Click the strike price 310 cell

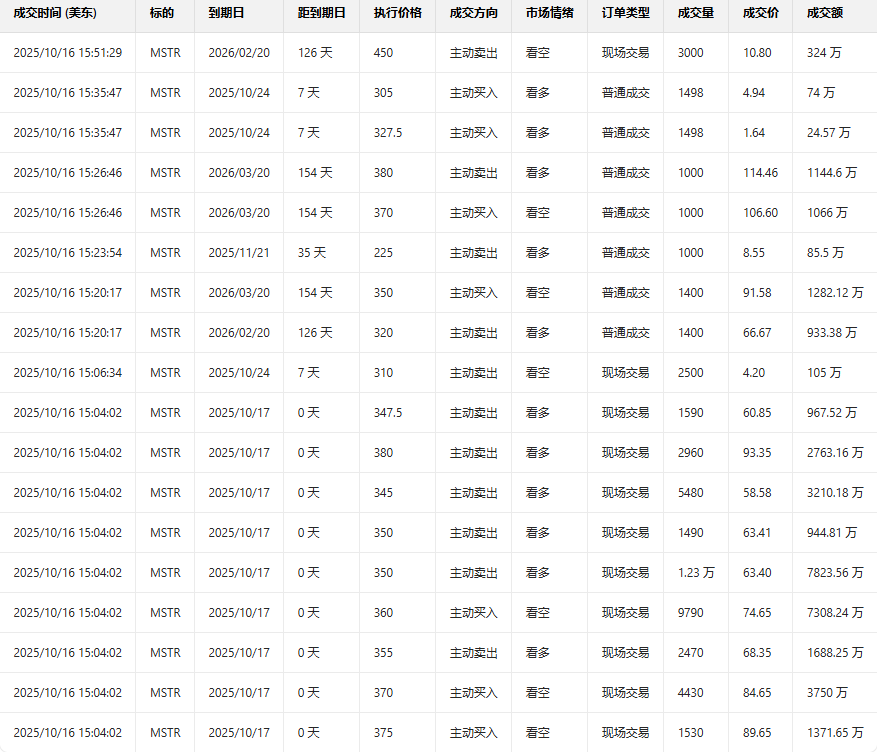point(383,373)
